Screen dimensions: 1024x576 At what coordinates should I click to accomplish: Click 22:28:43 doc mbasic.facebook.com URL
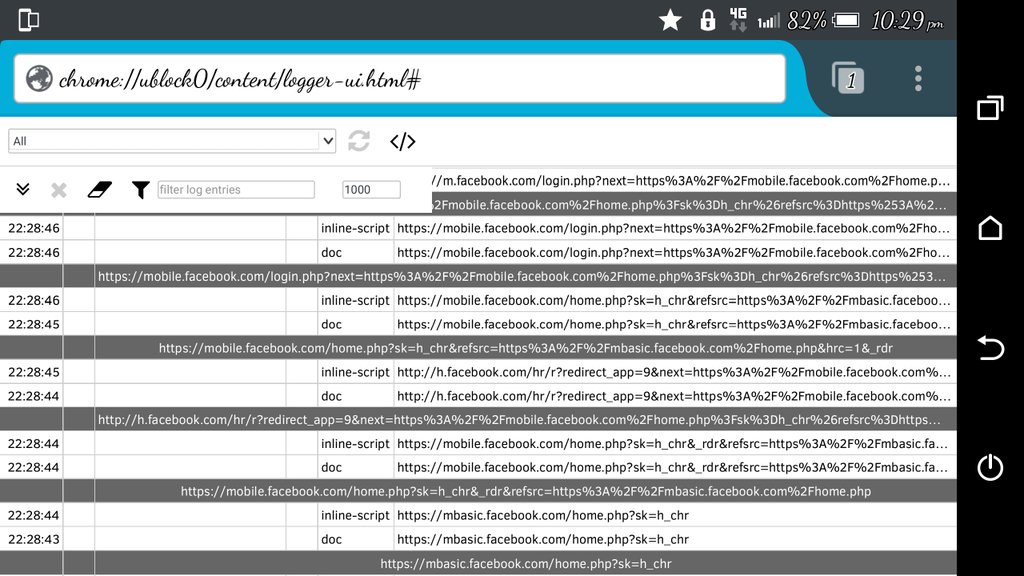(x=543, y=539)
